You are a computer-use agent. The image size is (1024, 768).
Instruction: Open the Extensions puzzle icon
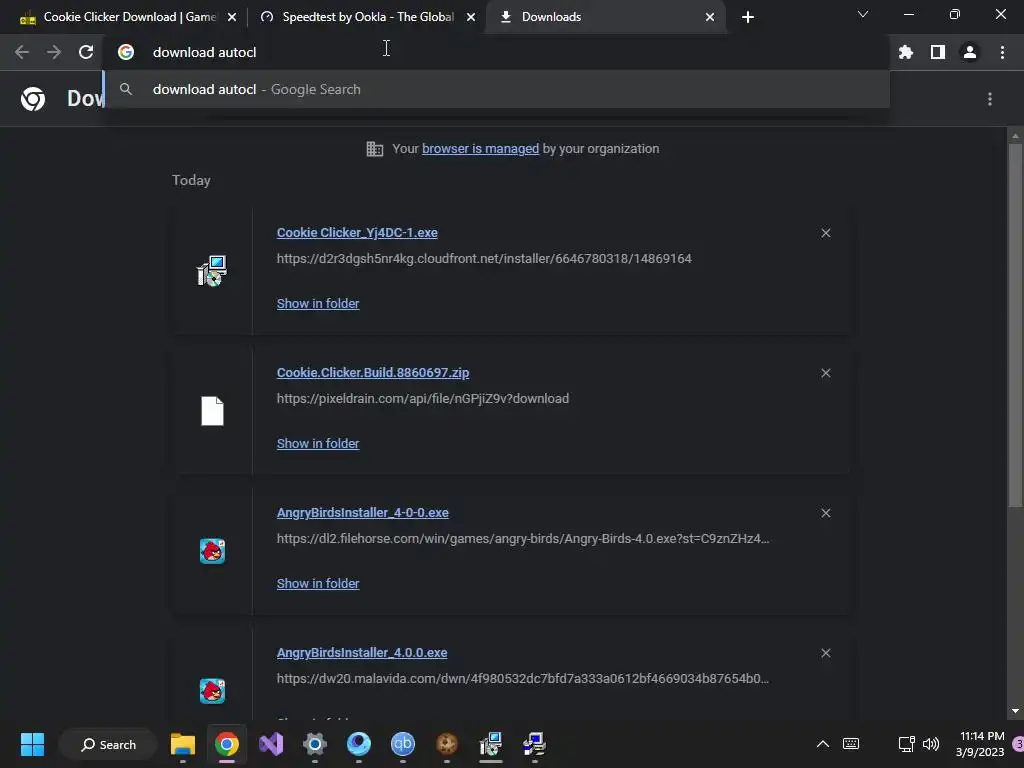906,52
